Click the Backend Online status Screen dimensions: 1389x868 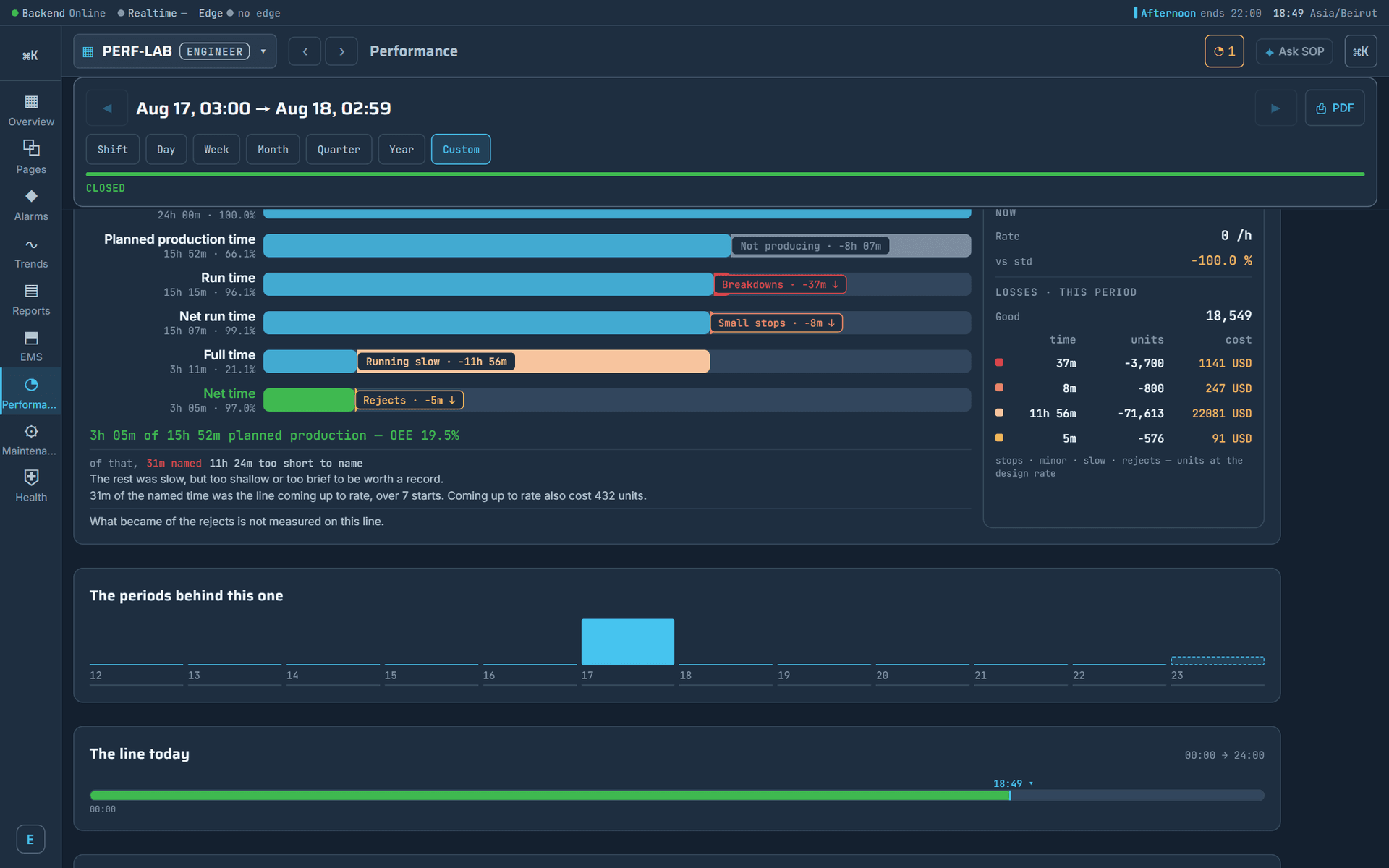pyautogui.click(x=58, y=13)
